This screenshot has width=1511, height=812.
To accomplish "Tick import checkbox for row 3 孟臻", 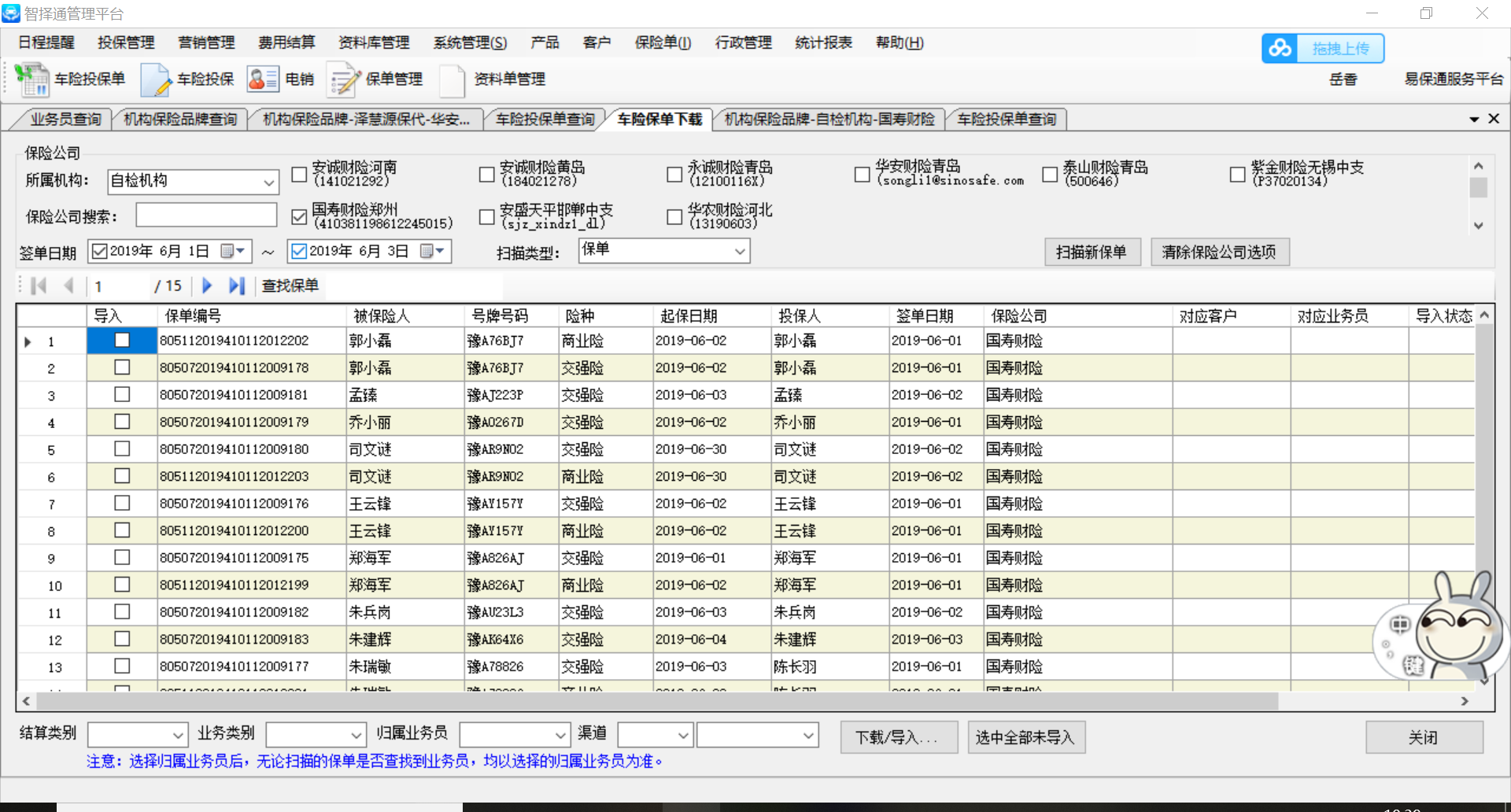I will tap(122, 394).
